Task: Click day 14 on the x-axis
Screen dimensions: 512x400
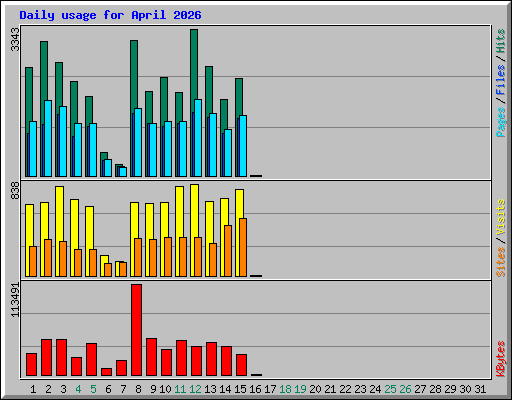Action: (225, 389)
